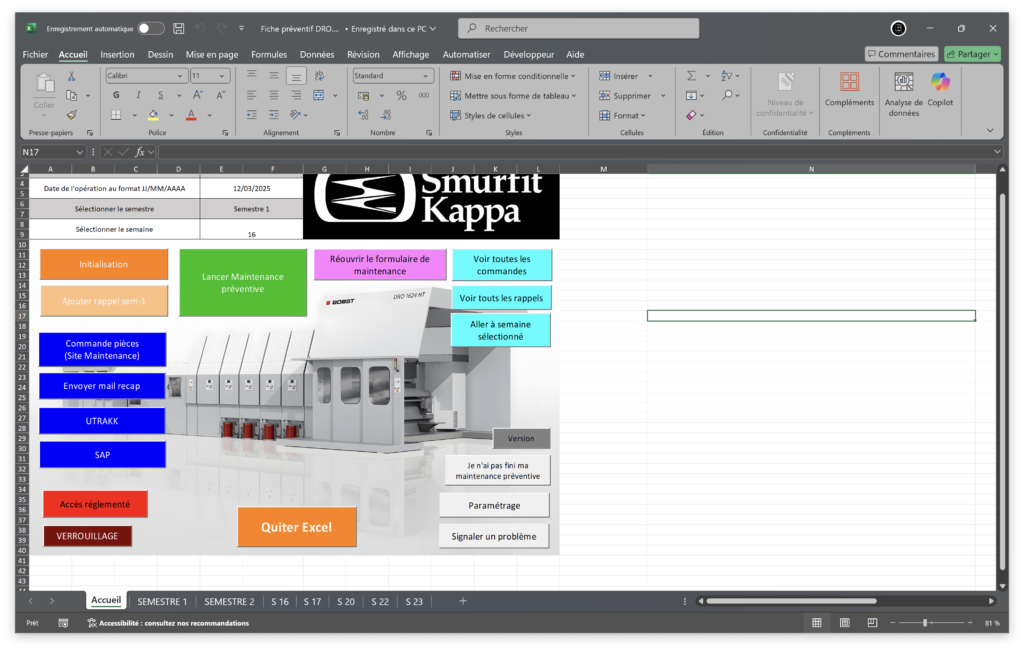Click the Cut scissors icon

coord(71,76)
